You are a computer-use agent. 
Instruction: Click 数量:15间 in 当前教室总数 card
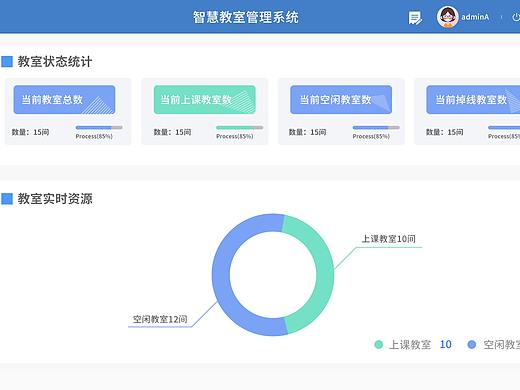pyautogui.click(x=30, y=132)
